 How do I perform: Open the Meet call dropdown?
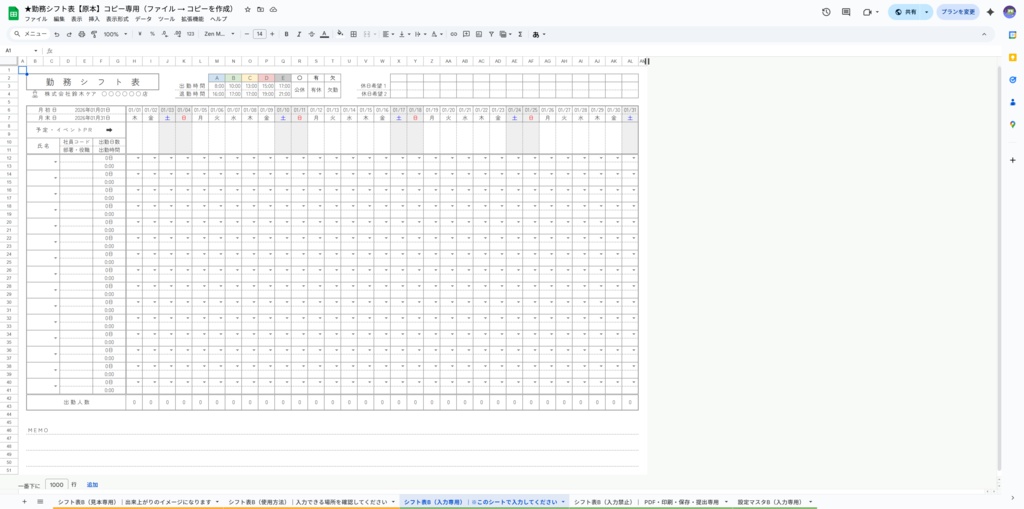coord(877,12)
